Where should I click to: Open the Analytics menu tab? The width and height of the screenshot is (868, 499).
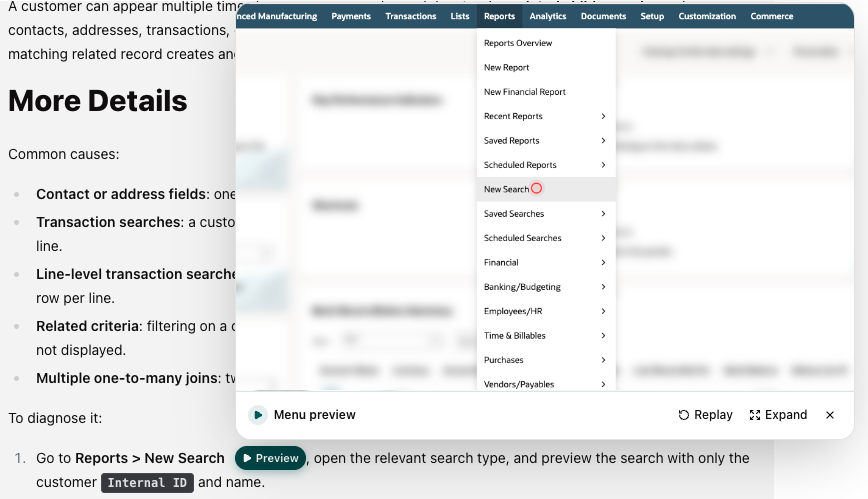[547, 16]
